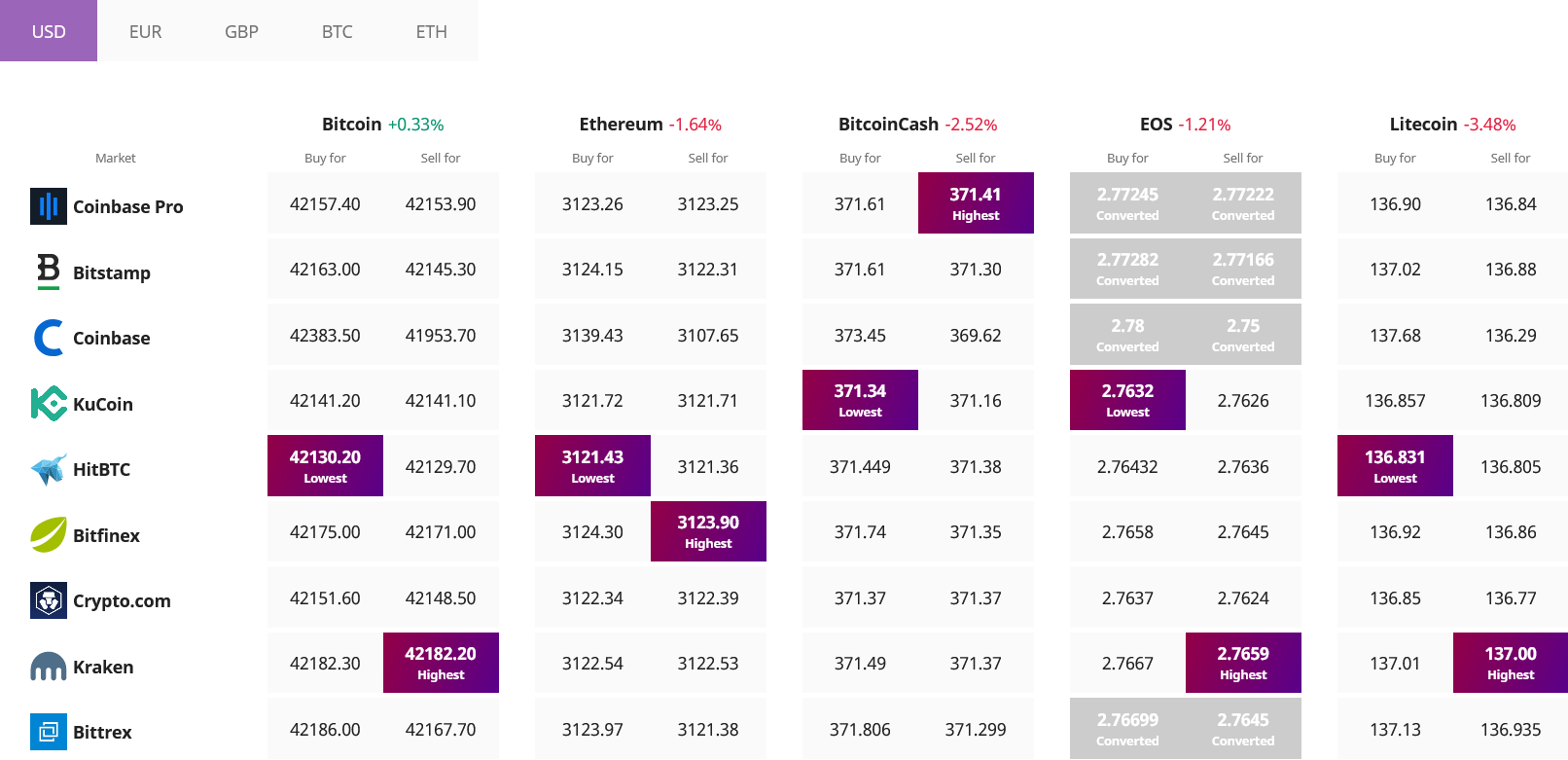Switch to the EUR currency tab

coord(145,31)
